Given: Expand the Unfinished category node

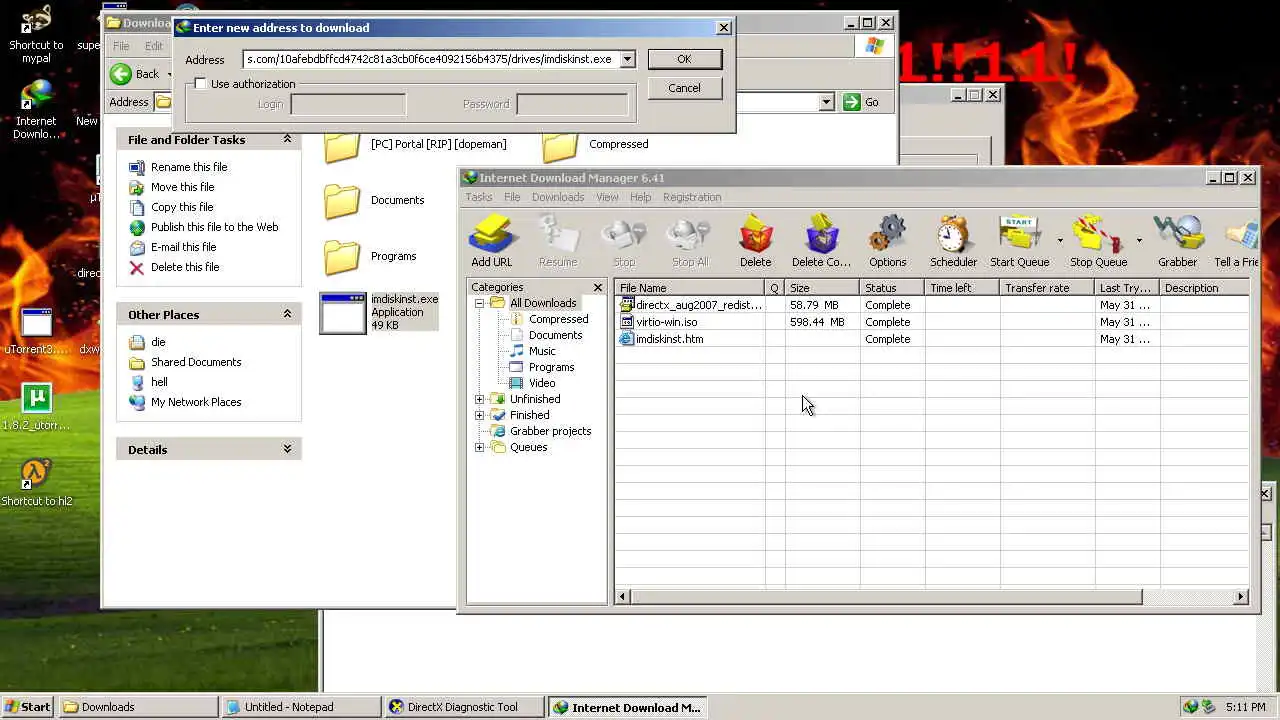Looking at the screenshot, I should point(479,399).
